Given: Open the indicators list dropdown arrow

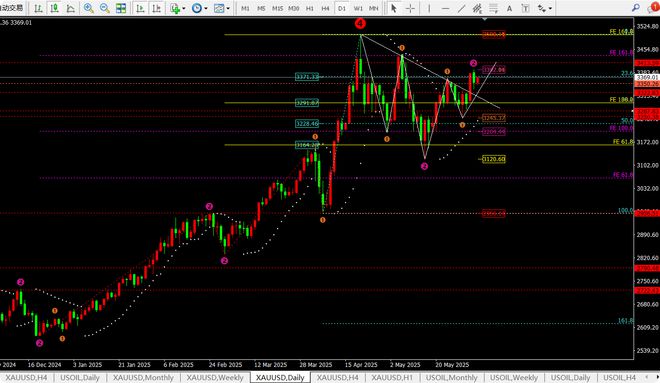Looking at the screenshot, I should pyautogui.click(x=184, y=8).
